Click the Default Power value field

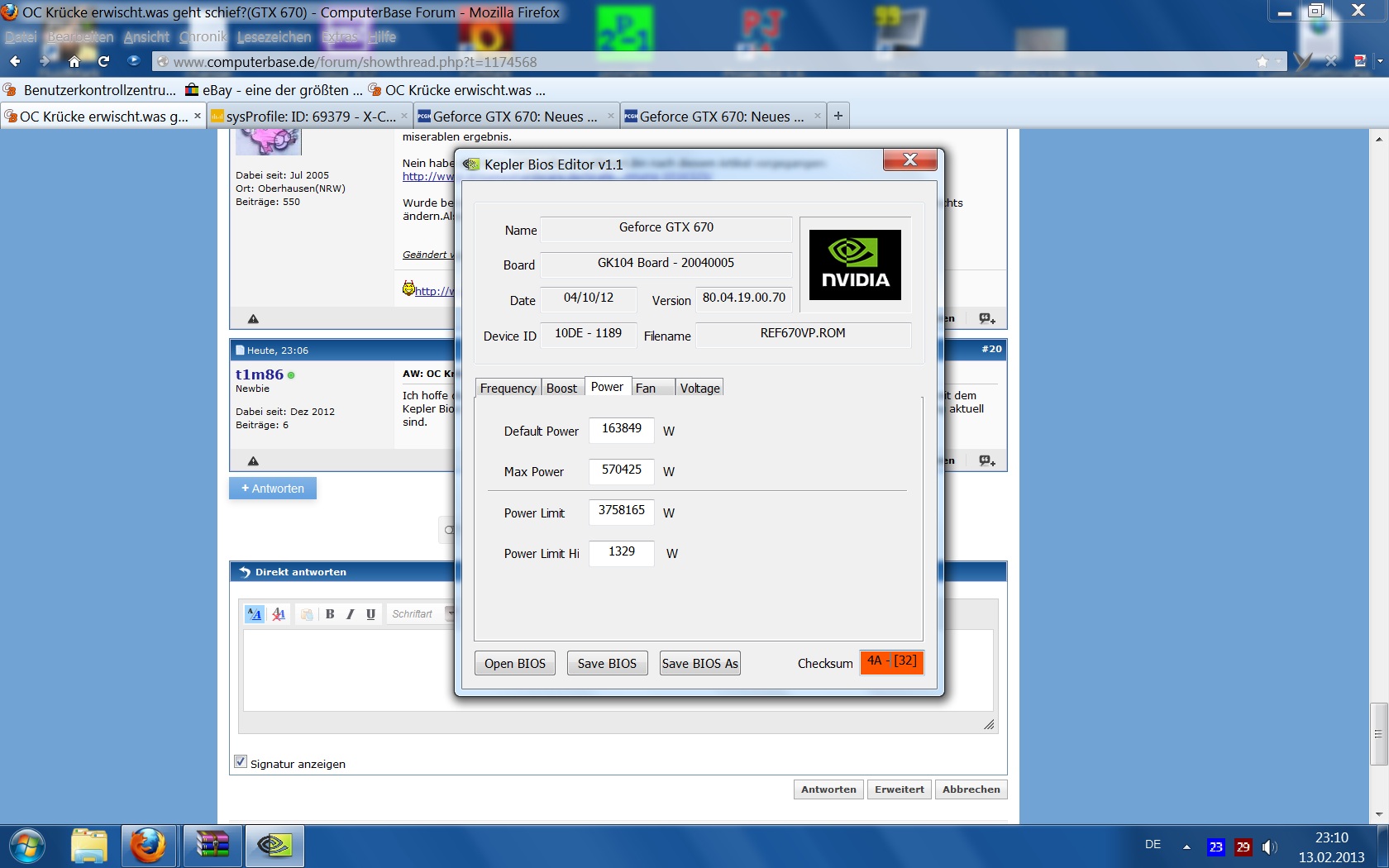tap(622, 429)
